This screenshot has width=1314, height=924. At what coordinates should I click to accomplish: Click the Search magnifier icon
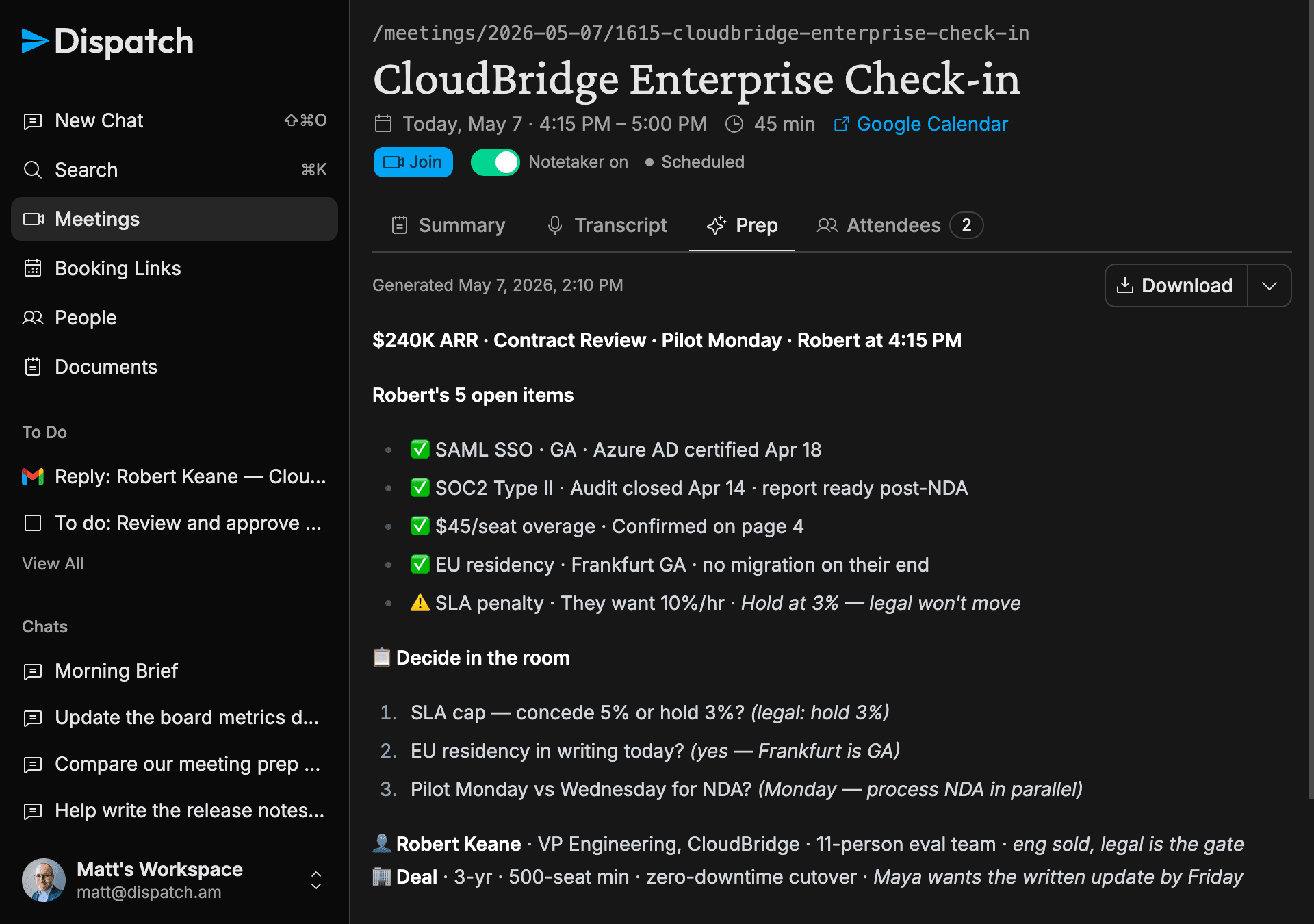tap(33, 170)
